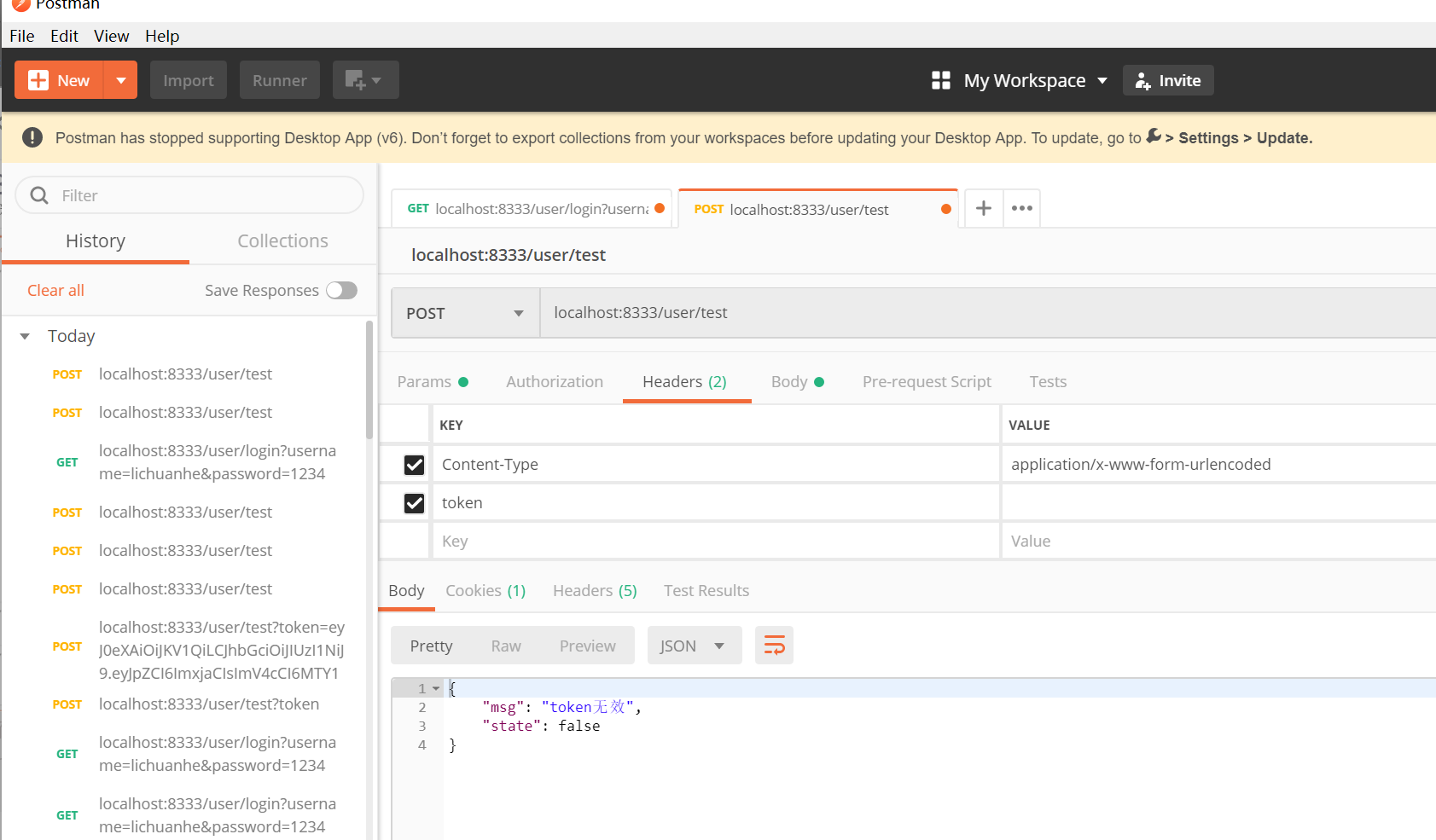Click the new header Value placeholder field
1436x840 pixels.
tap(1219, 542)
